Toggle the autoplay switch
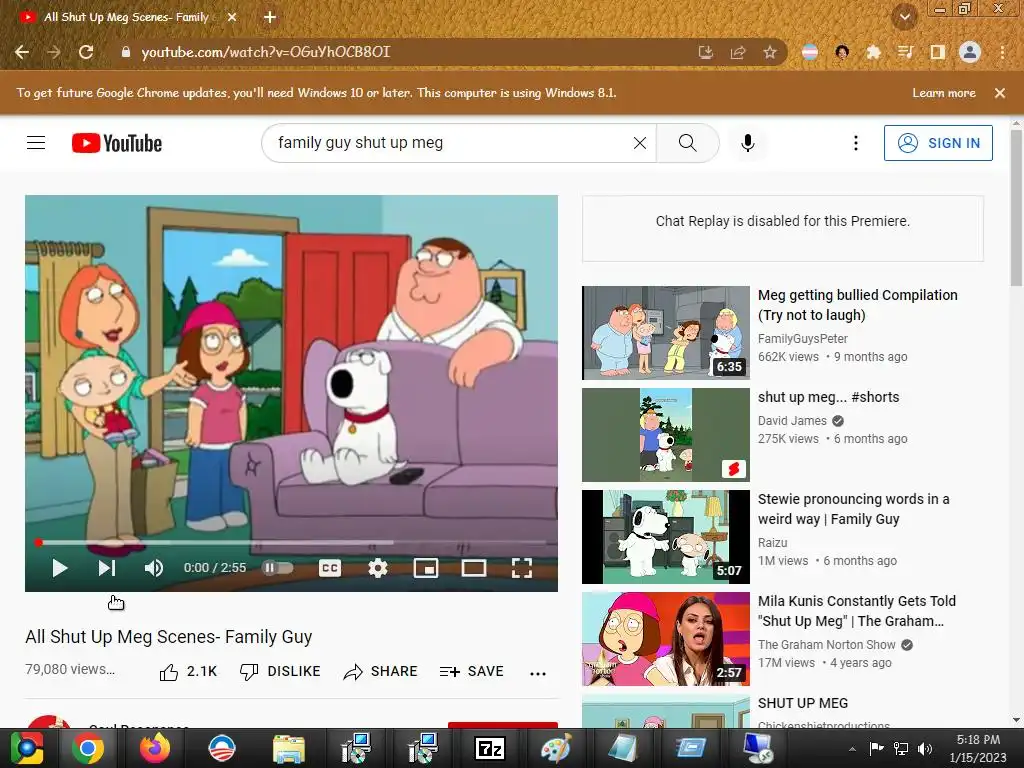The image size is (1024, 768). click(278, 568)
